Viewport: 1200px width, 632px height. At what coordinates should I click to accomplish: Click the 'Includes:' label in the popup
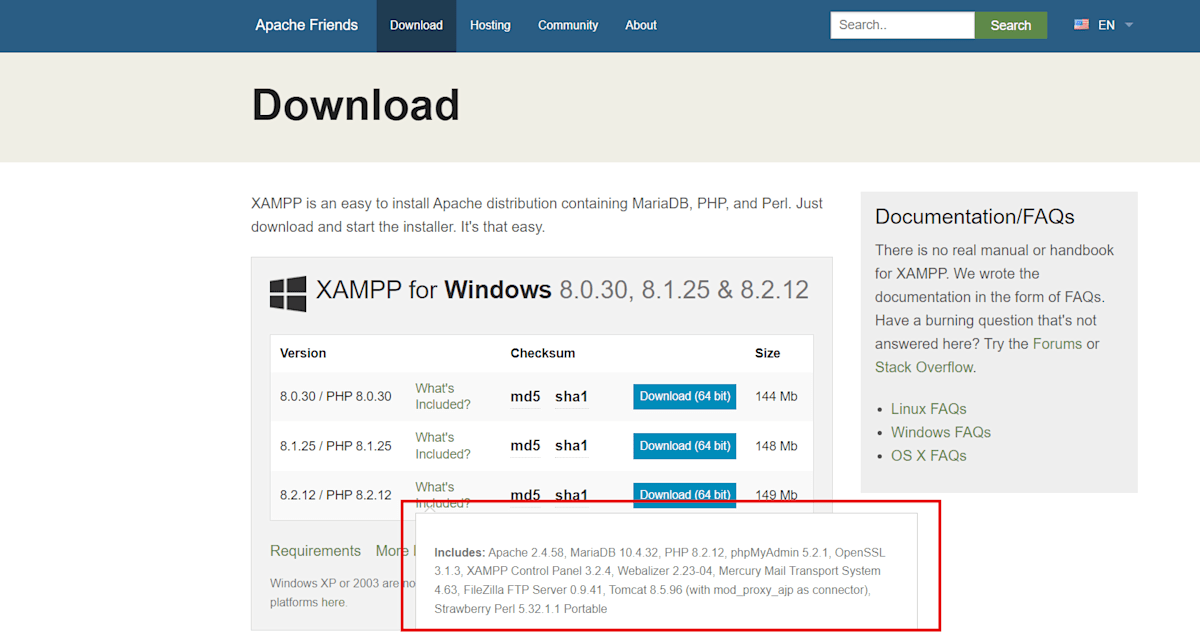(x=459, y=552)
